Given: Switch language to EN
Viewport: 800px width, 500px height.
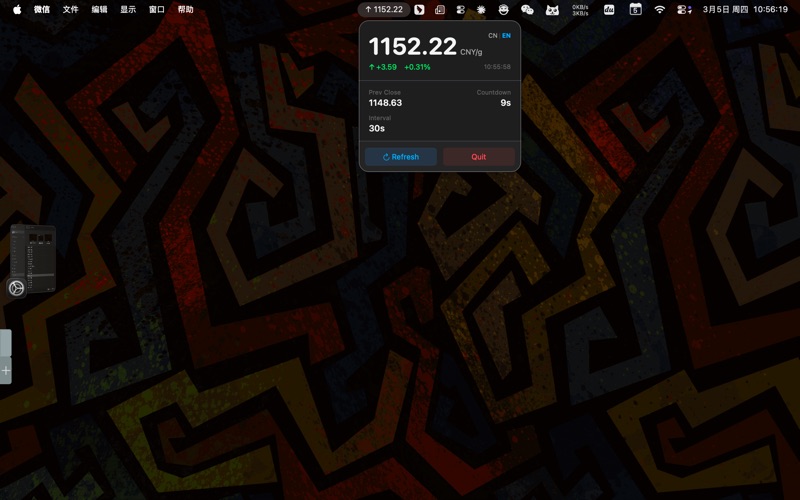Looking at the screenshot, I should [506, 36].
